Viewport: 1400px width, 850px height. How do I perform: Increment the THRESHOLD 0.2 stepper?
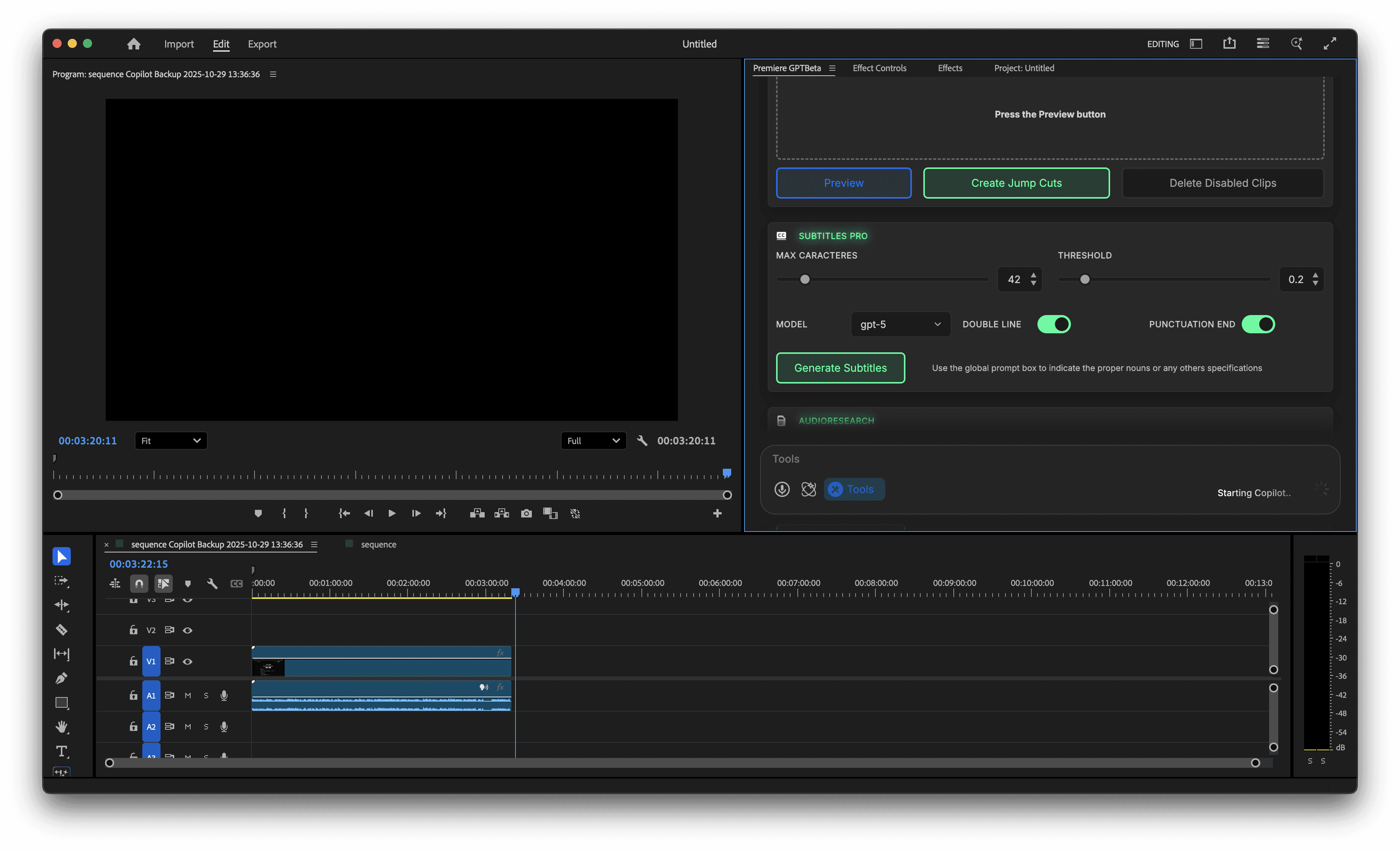click(x=1315, y=275)
